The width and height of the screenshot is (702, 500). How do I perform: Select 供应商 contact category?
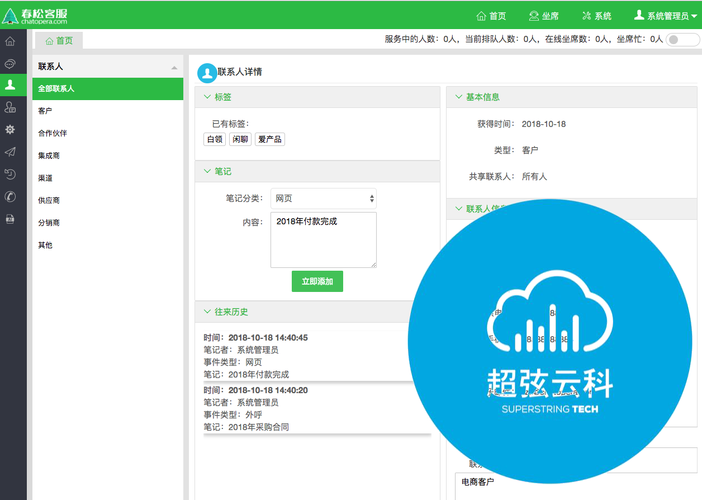107,201
